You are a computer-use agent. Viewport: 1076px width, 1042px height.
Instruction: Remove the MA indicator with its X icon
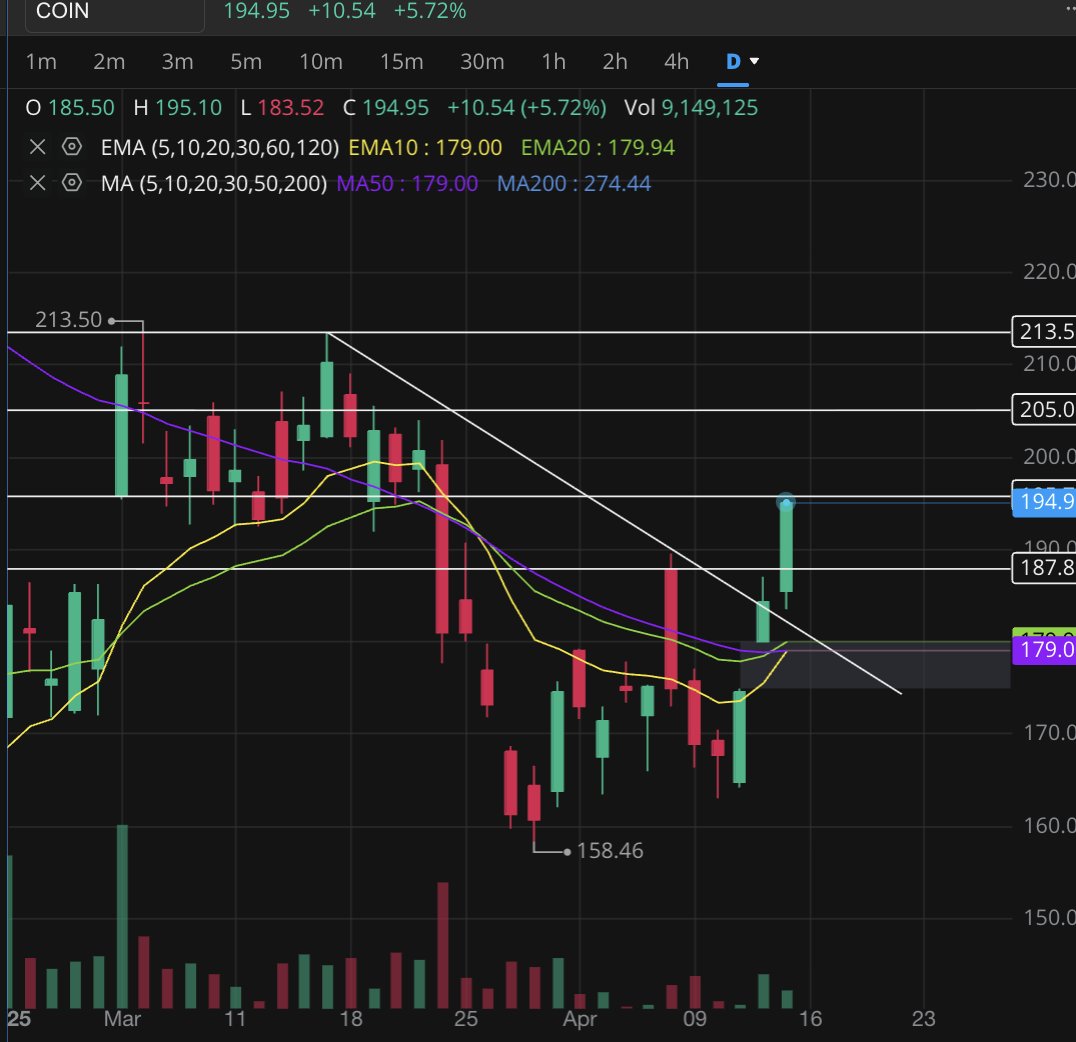click(38, 183)
